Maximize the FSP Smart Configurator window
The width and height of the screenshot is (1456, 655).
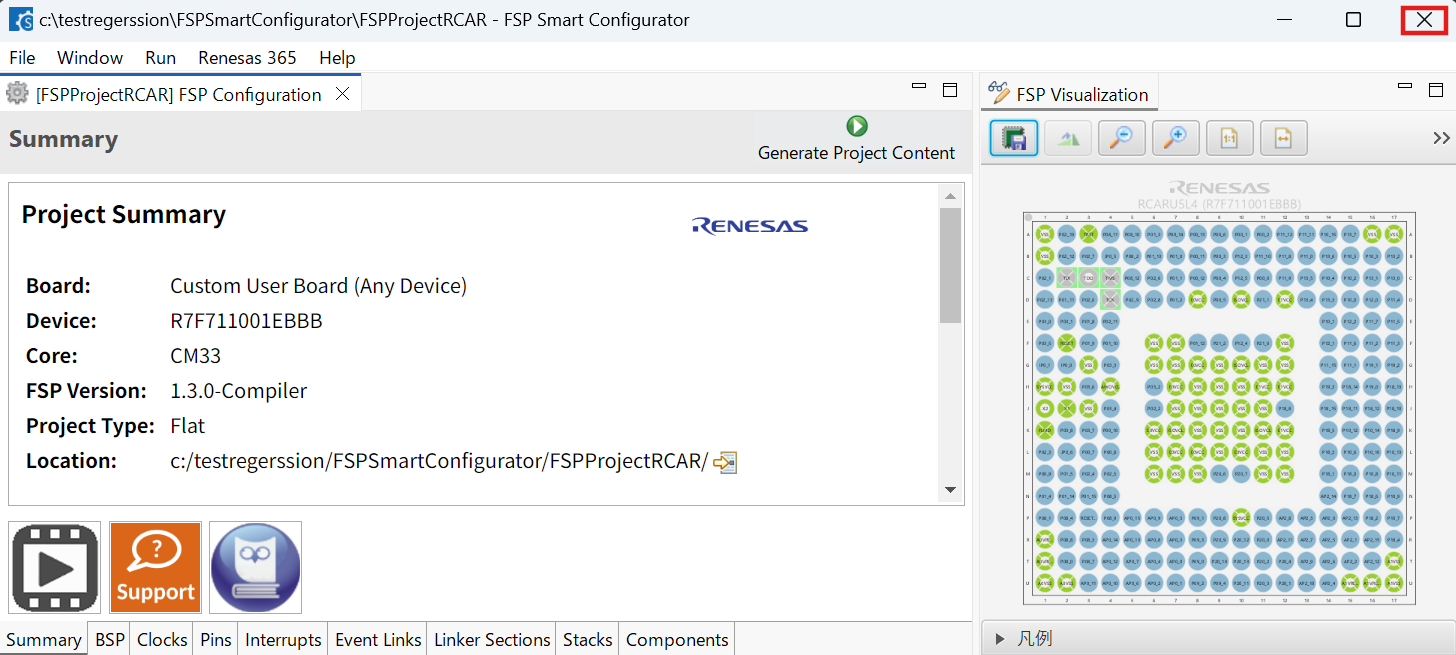(1353, 20)
